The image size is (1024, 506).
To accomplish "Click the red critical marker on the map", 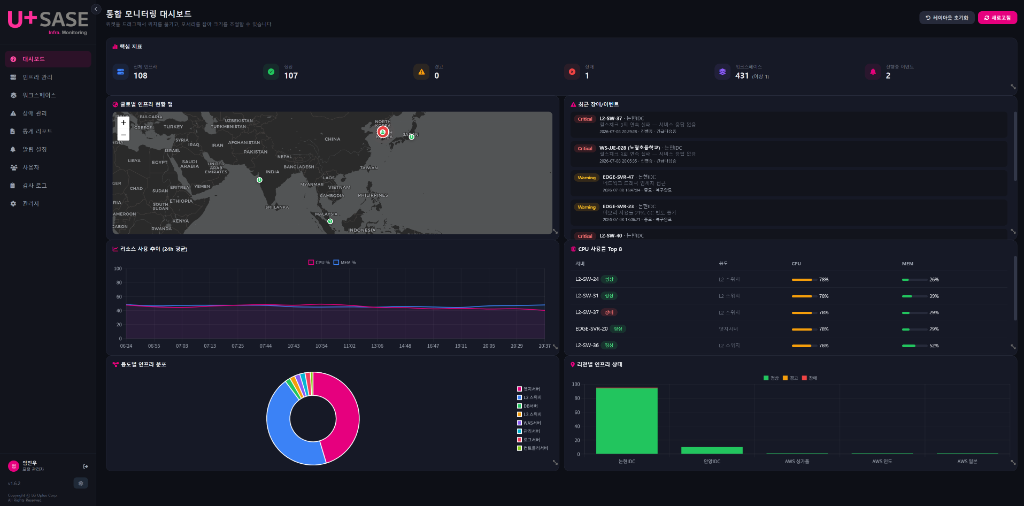I will pos(383,132).
